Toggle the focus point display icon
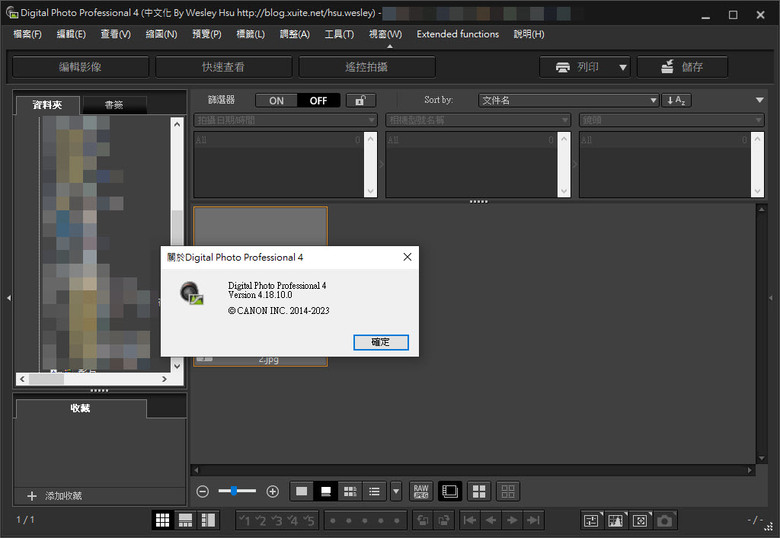This screenshot has width=780, height=538. point(640,521)
